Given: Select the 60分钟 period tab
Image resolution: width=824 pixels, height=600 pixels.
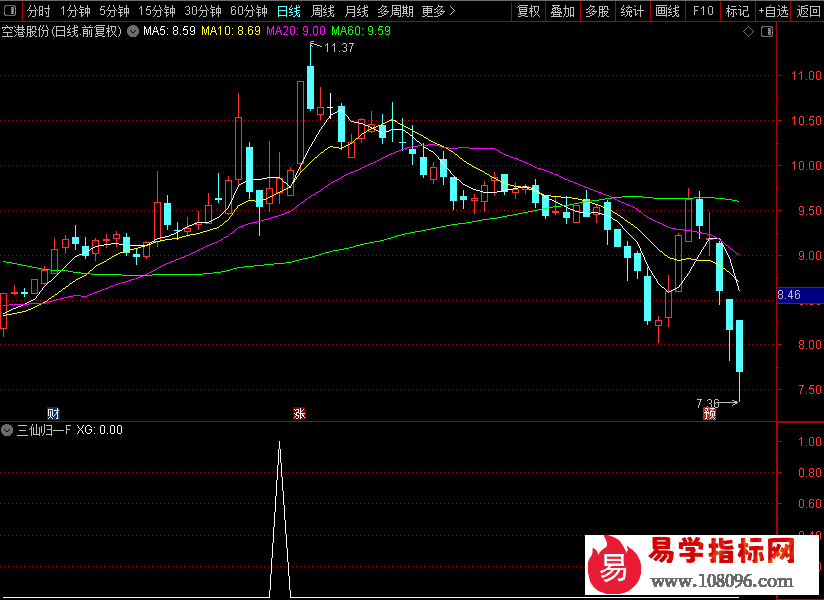Looking at the screenshot, I should point(249,11).
